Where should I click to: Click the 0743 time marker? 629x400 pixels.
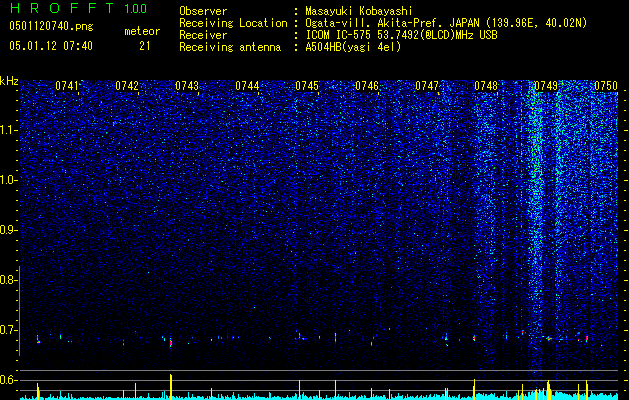(x=187, y=86)
